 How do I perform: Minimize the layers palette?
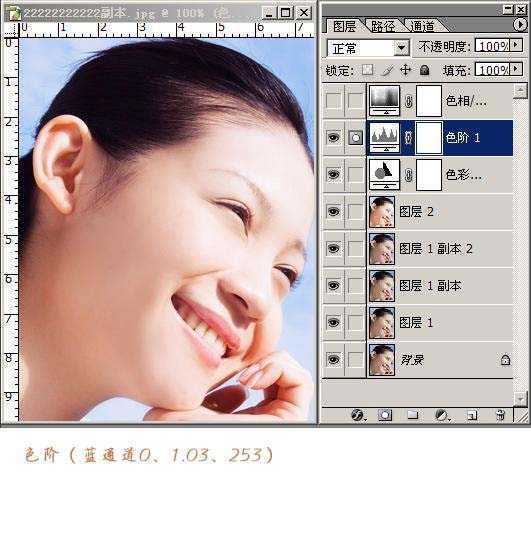coord(508,9)
